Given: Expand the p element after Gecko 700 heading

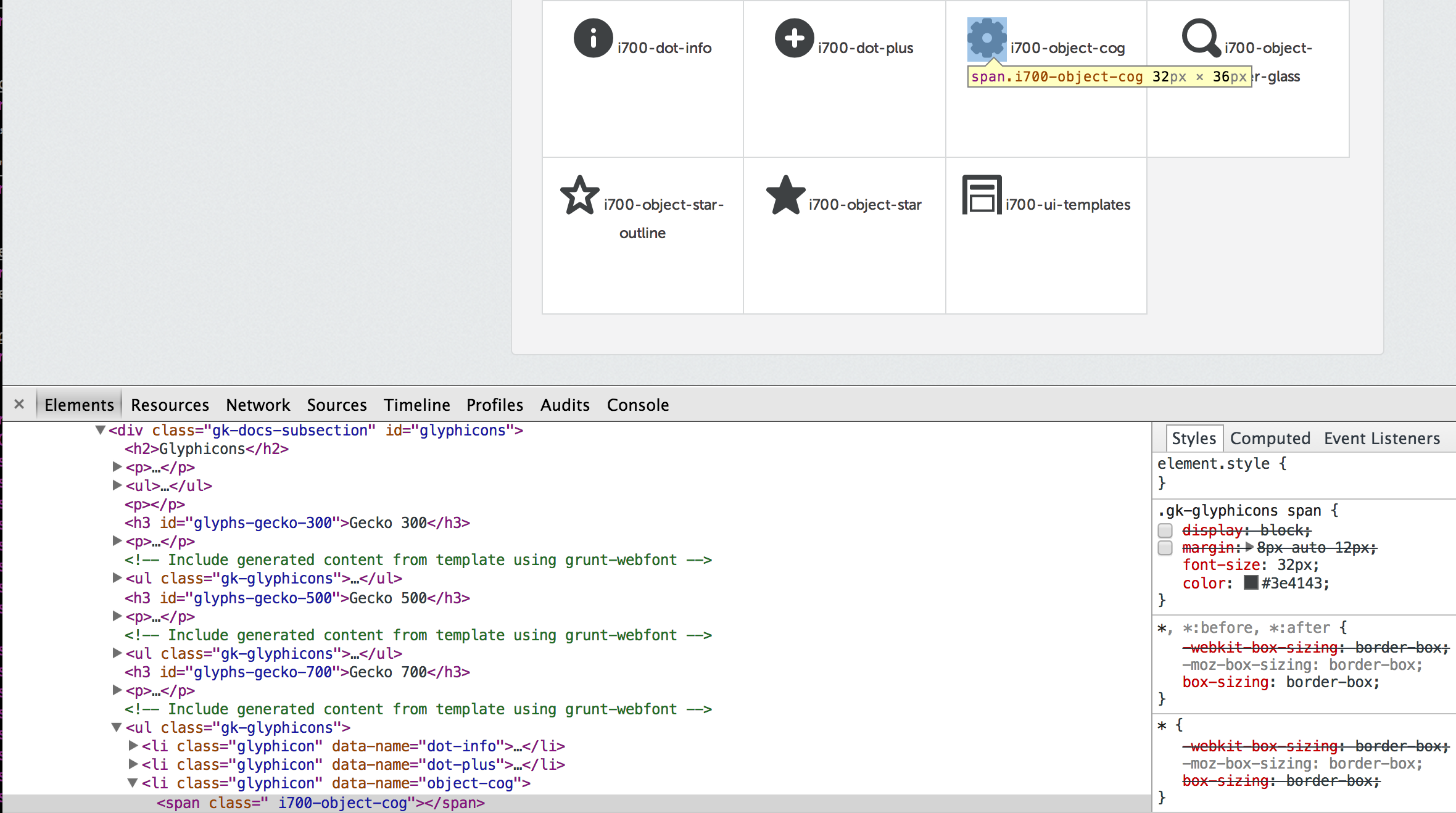Looking at the screenshot, I should (x=117, y=690).
